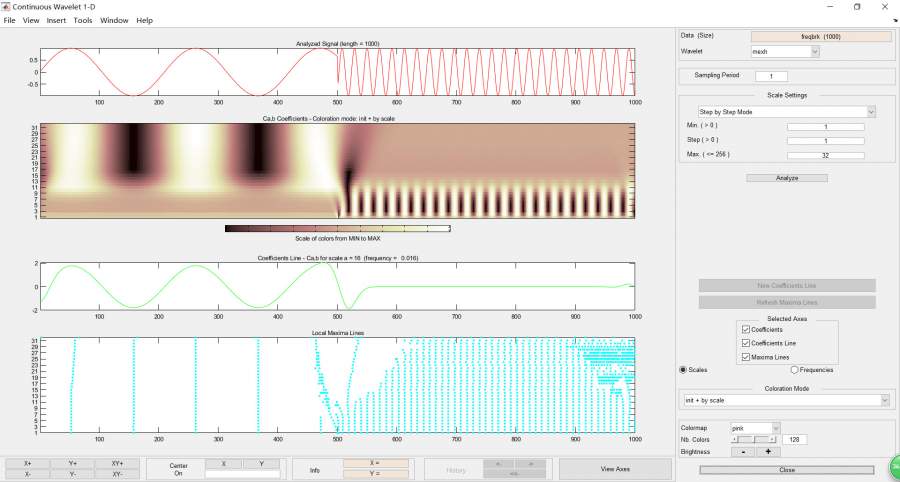Click the Center On Y button

click(x=261, y=464)
